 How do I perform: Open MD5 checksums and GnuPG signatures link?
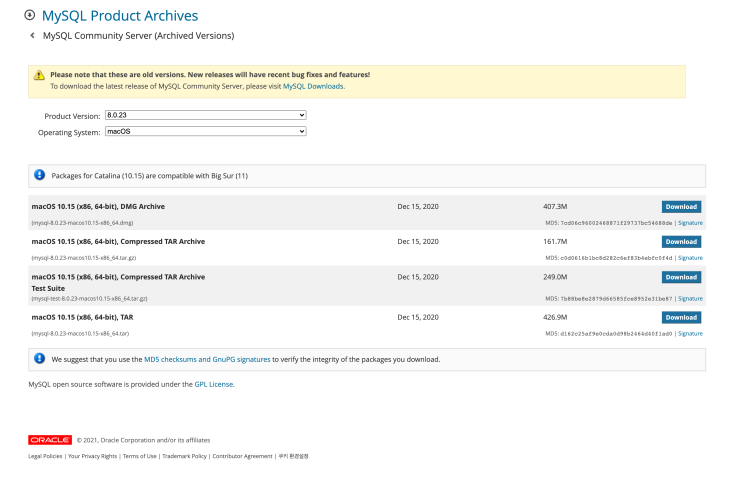tap(207, 359)
